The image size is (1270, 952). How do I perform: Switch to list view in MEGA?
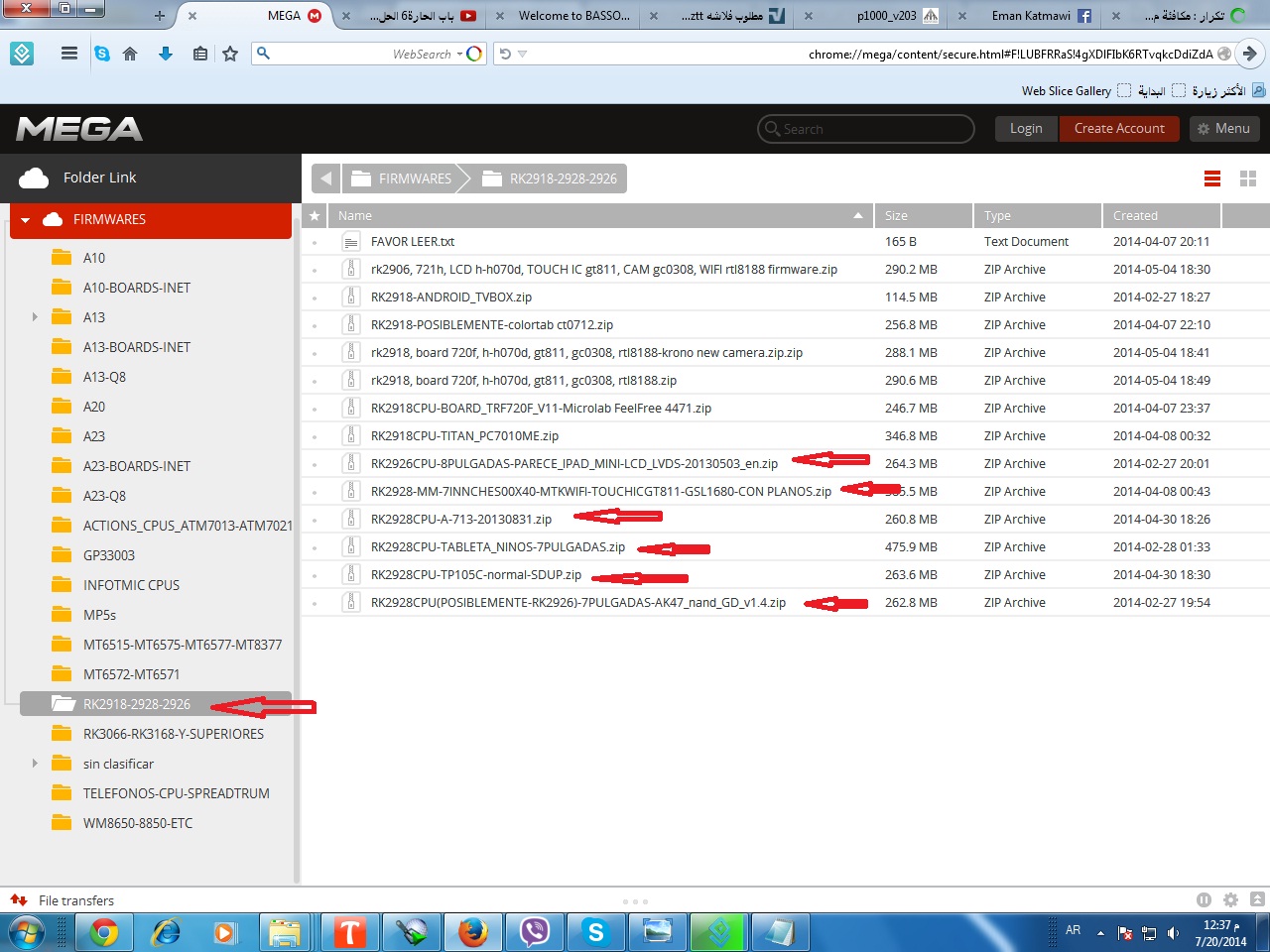[1212, 178]
